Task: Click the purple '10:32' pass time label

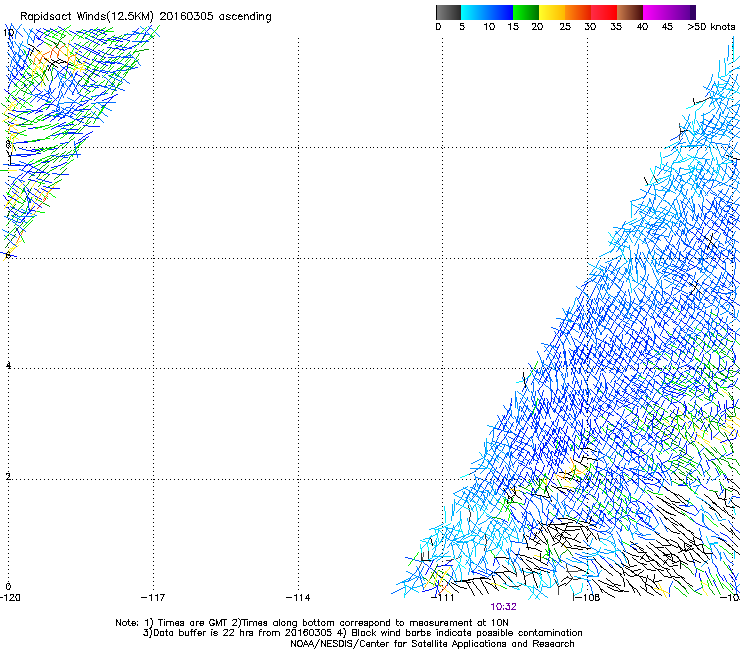Action: tap(503, 607)
